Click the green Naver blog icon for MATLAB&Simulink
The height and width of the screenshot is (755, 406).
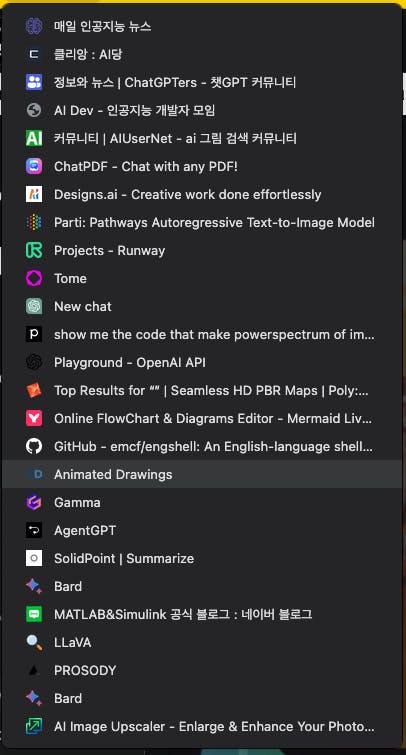(x=34, y=614)
